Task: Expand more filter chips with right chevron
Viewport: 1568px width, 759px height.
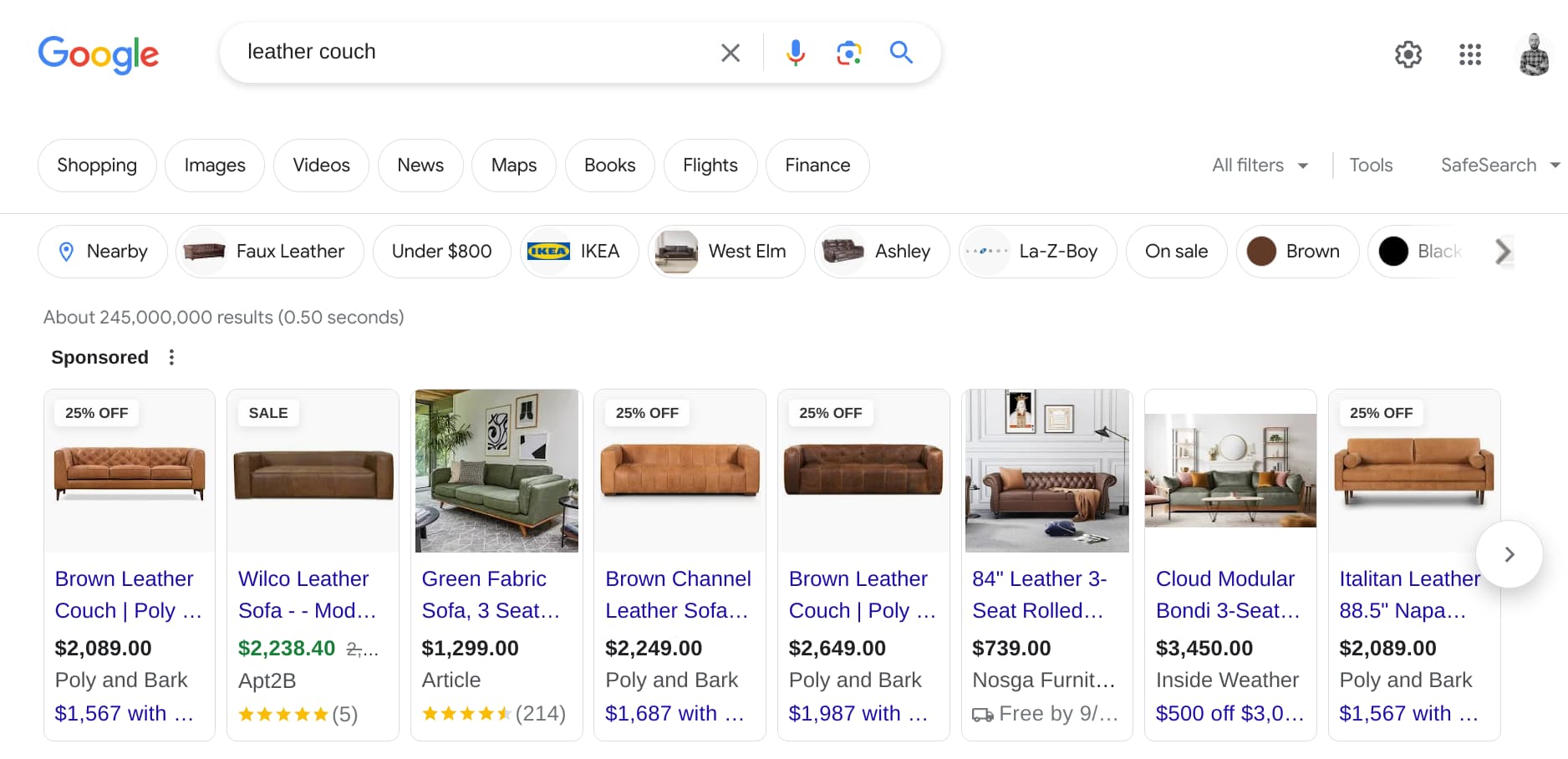Action: tap(1503, 252)
